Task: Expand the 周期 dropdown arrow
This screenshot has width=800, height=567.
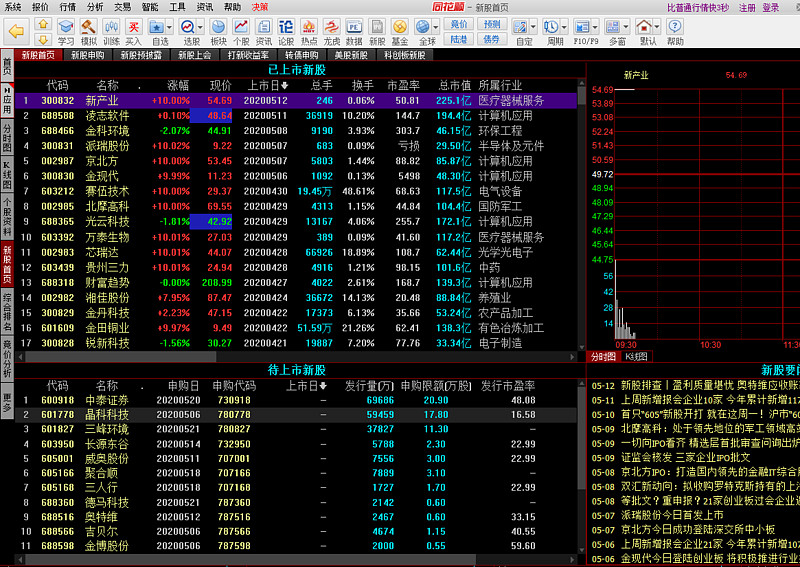Action: point(564,27)
